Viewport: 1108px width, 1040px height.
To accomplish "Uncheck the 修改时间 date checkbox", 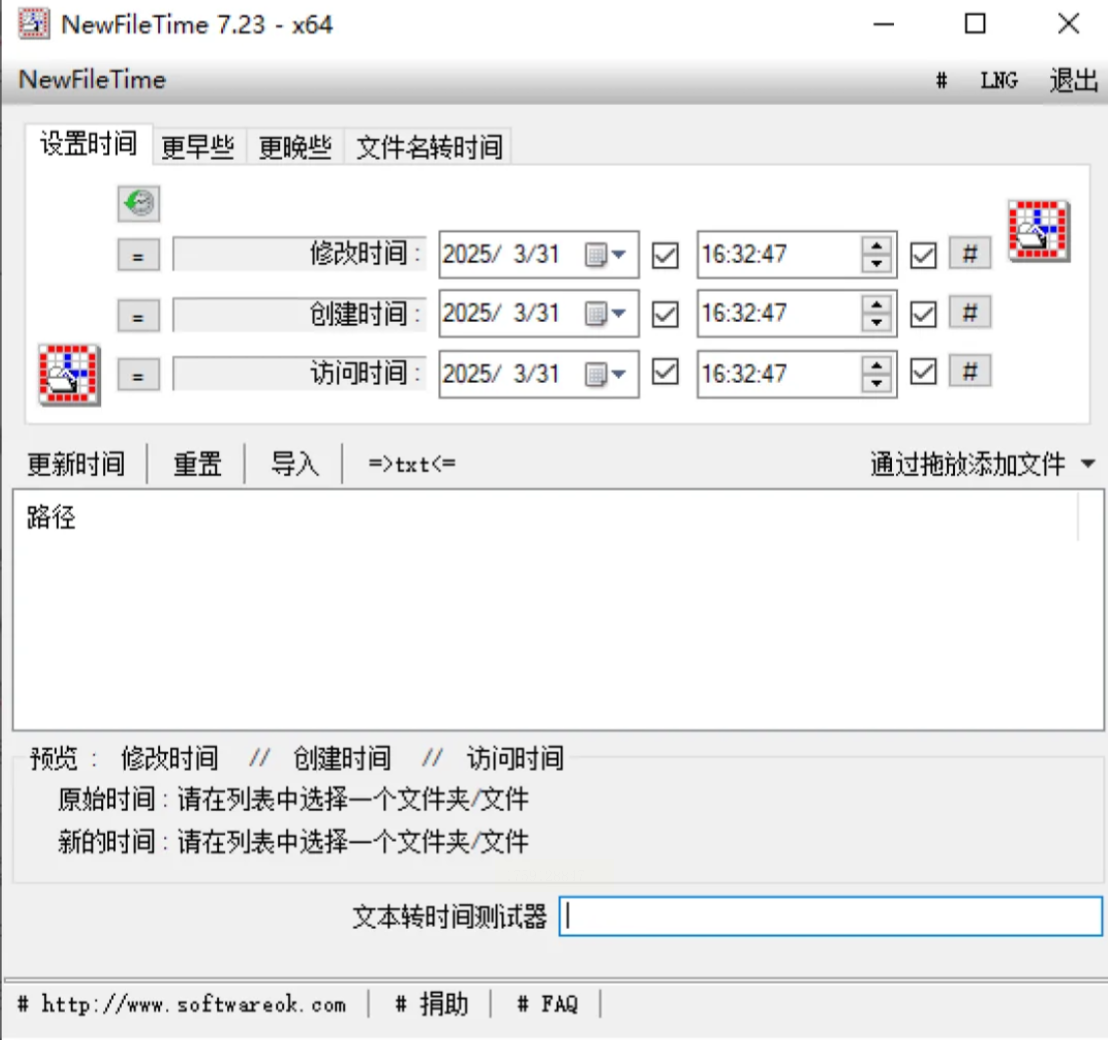I will (665, 255).
